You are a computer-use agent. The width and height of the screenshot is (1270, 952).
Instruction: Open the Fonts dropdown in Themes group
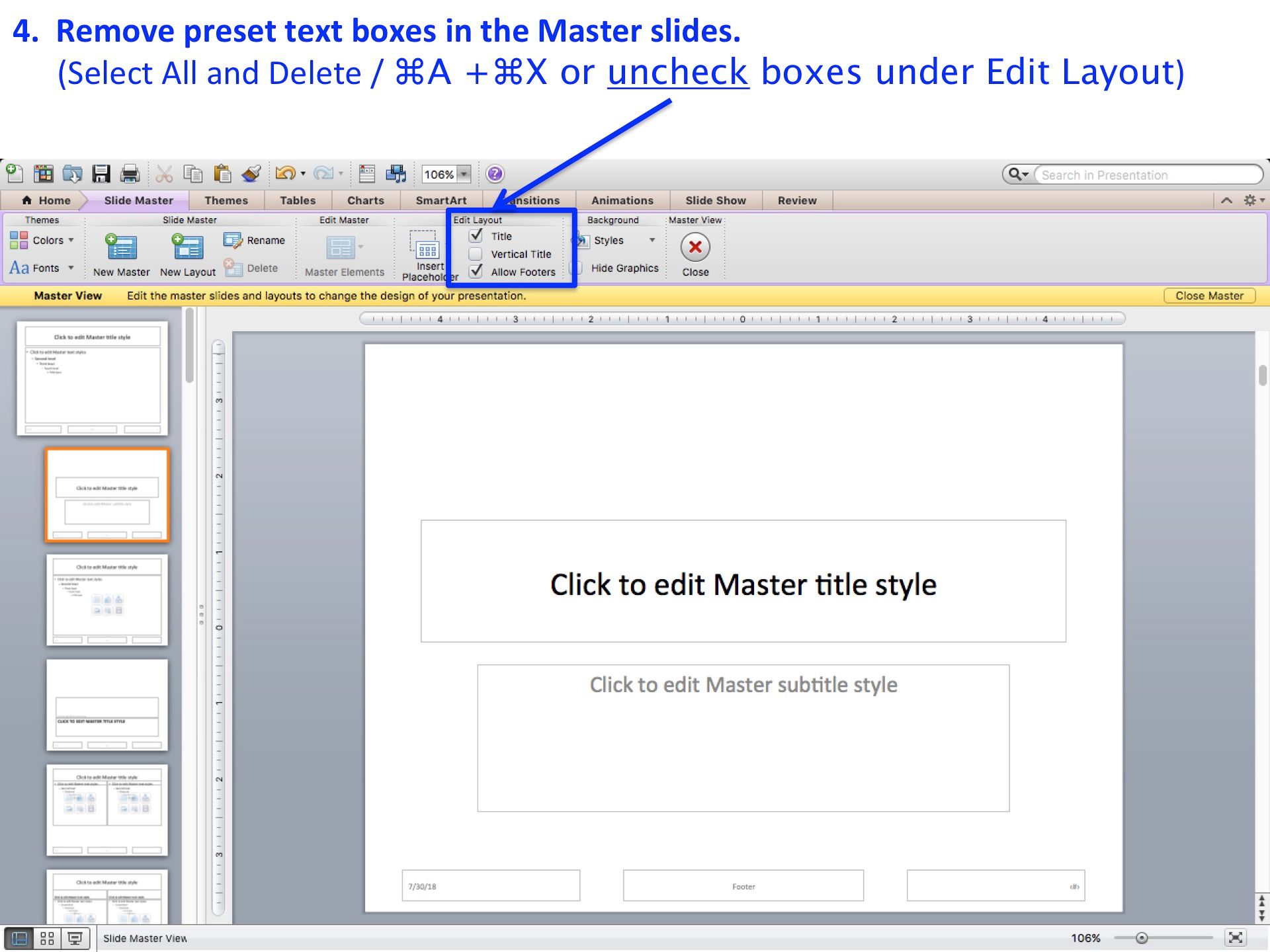(x=71, y=268)
